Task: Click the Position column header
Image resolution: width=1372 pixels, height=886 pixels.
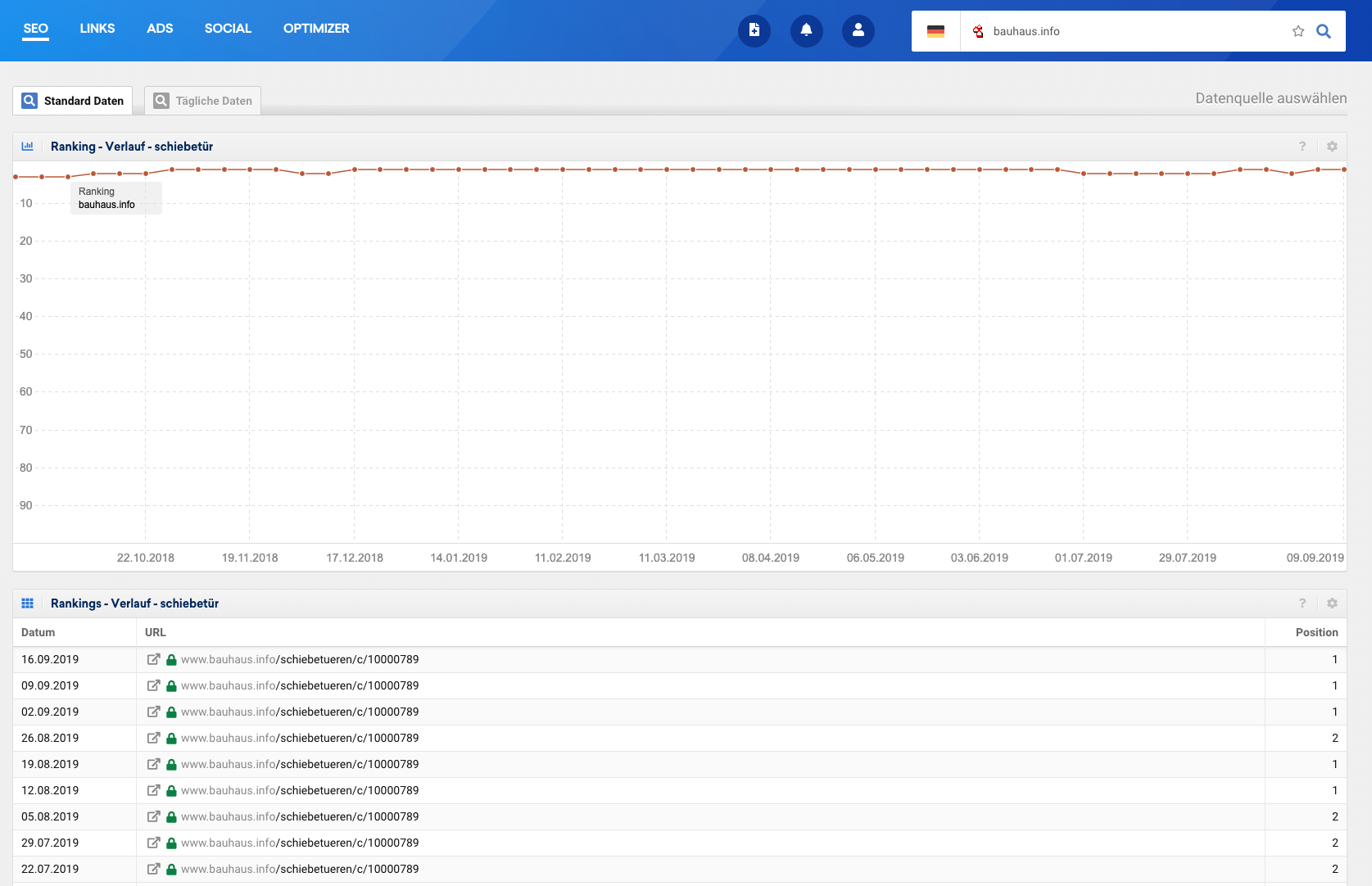Action: pyautogui.click(x=1316, y=632)
